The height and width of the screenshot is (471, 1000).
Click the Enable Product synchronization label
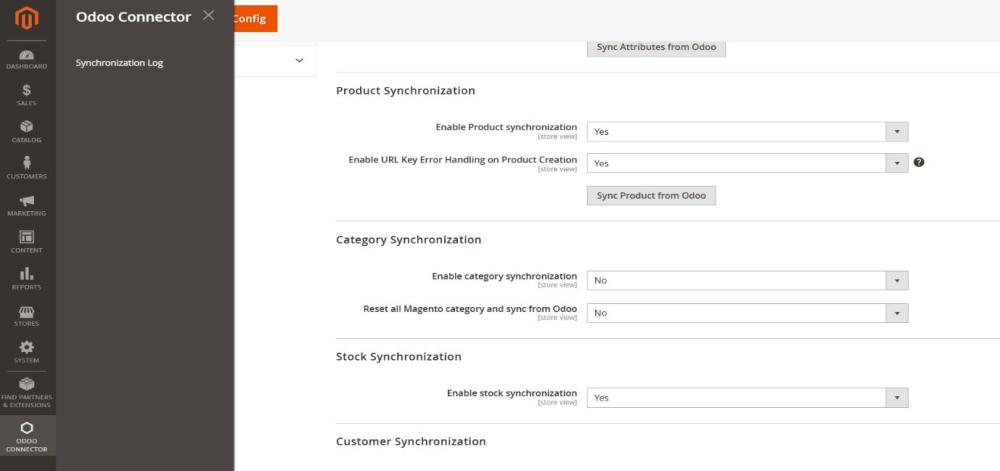point(506,127)
